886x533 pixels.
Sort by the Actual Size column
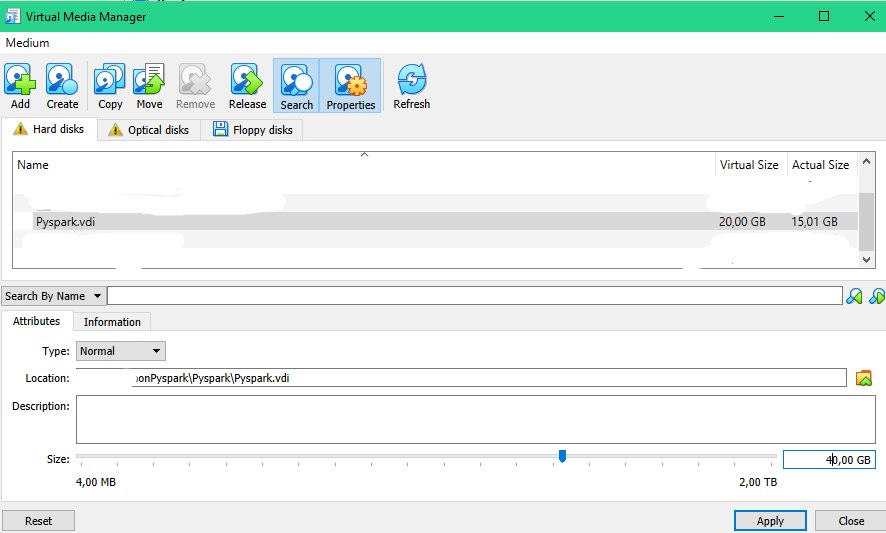(822, 165)
